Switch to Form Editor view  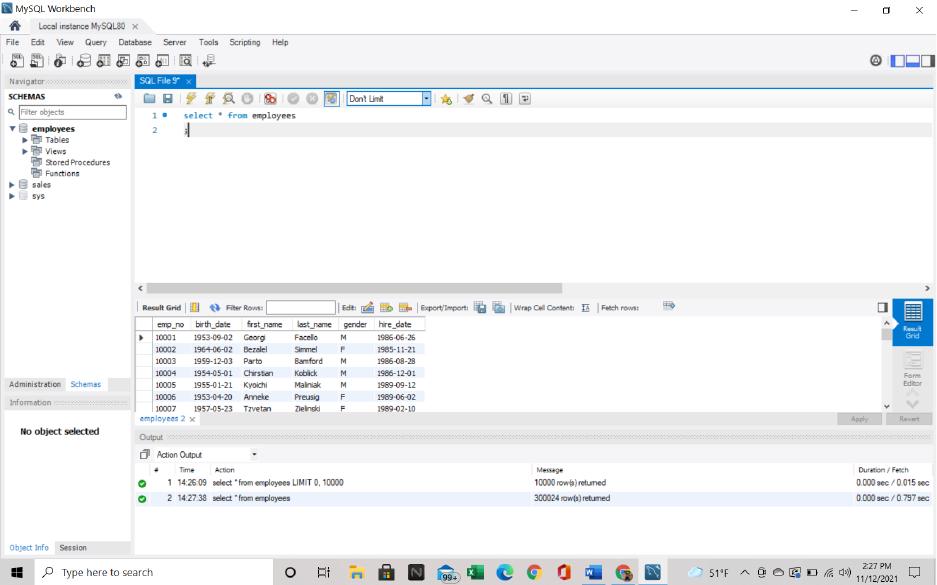click(912, 369)
